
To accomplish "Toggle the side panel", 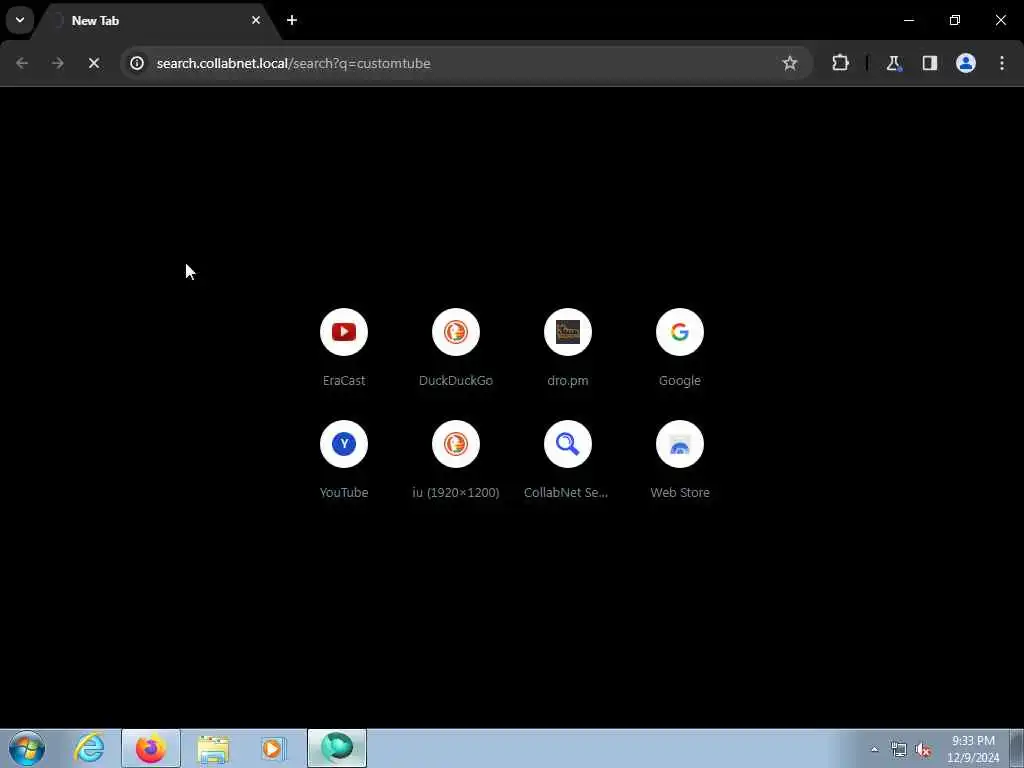I will click(929, 63).
